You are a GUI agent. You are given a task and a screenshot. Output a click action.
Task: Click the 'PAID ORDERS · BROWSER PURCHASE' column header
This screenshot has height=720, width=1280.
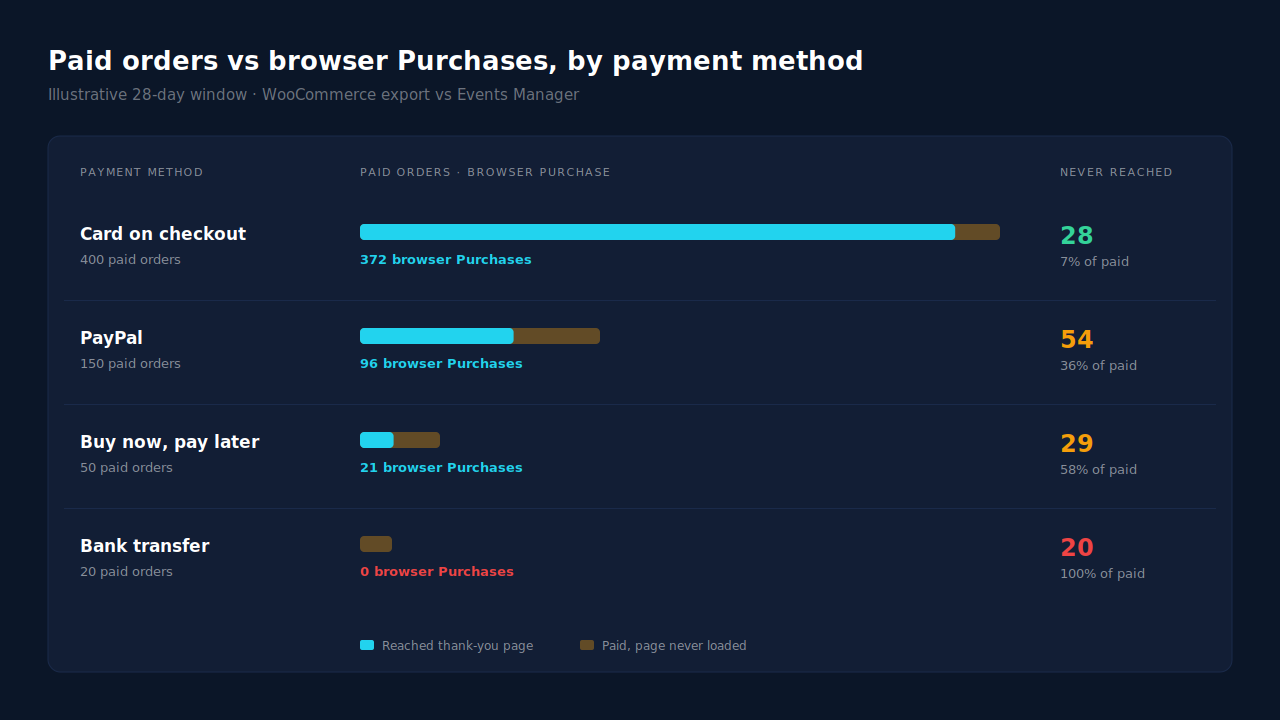[x=485, y=173]
